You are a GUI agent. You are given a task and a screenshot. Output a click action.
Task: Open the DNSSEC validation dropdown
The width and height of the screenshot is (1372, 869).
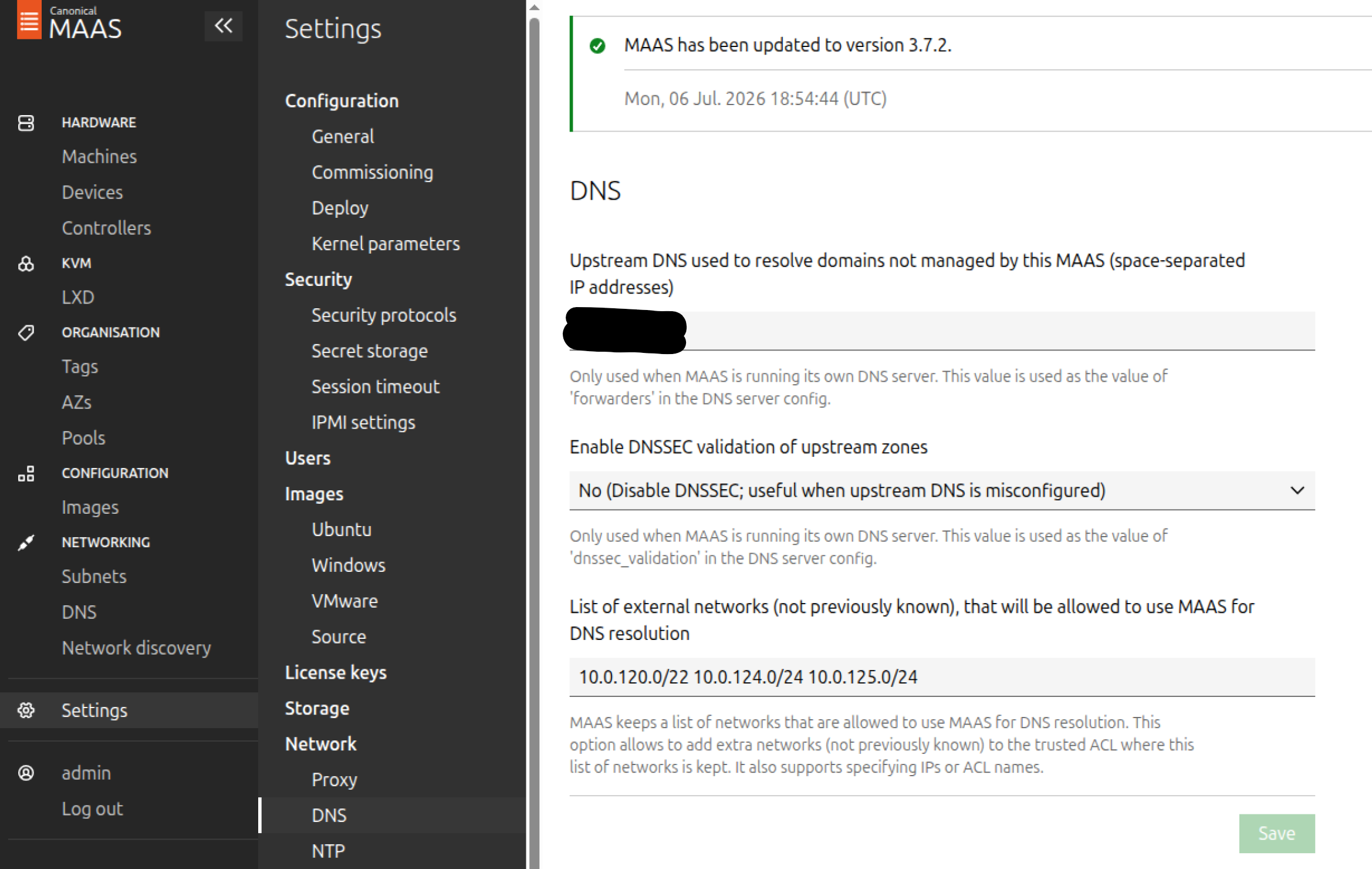tap(942, 490)
